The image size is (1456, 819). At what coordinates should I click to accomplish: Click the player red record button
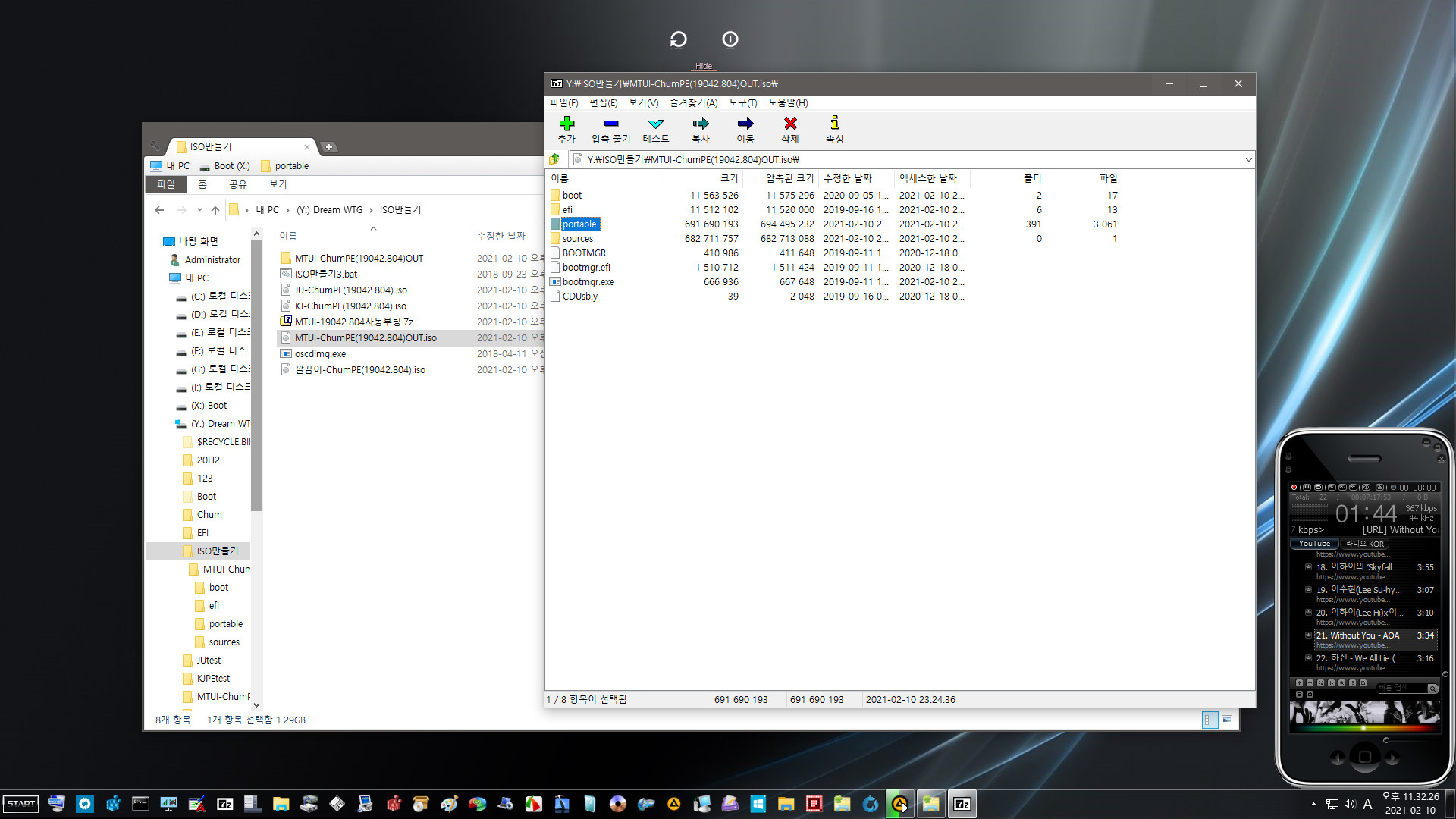pyautogui.click(x=1294, y=488)
